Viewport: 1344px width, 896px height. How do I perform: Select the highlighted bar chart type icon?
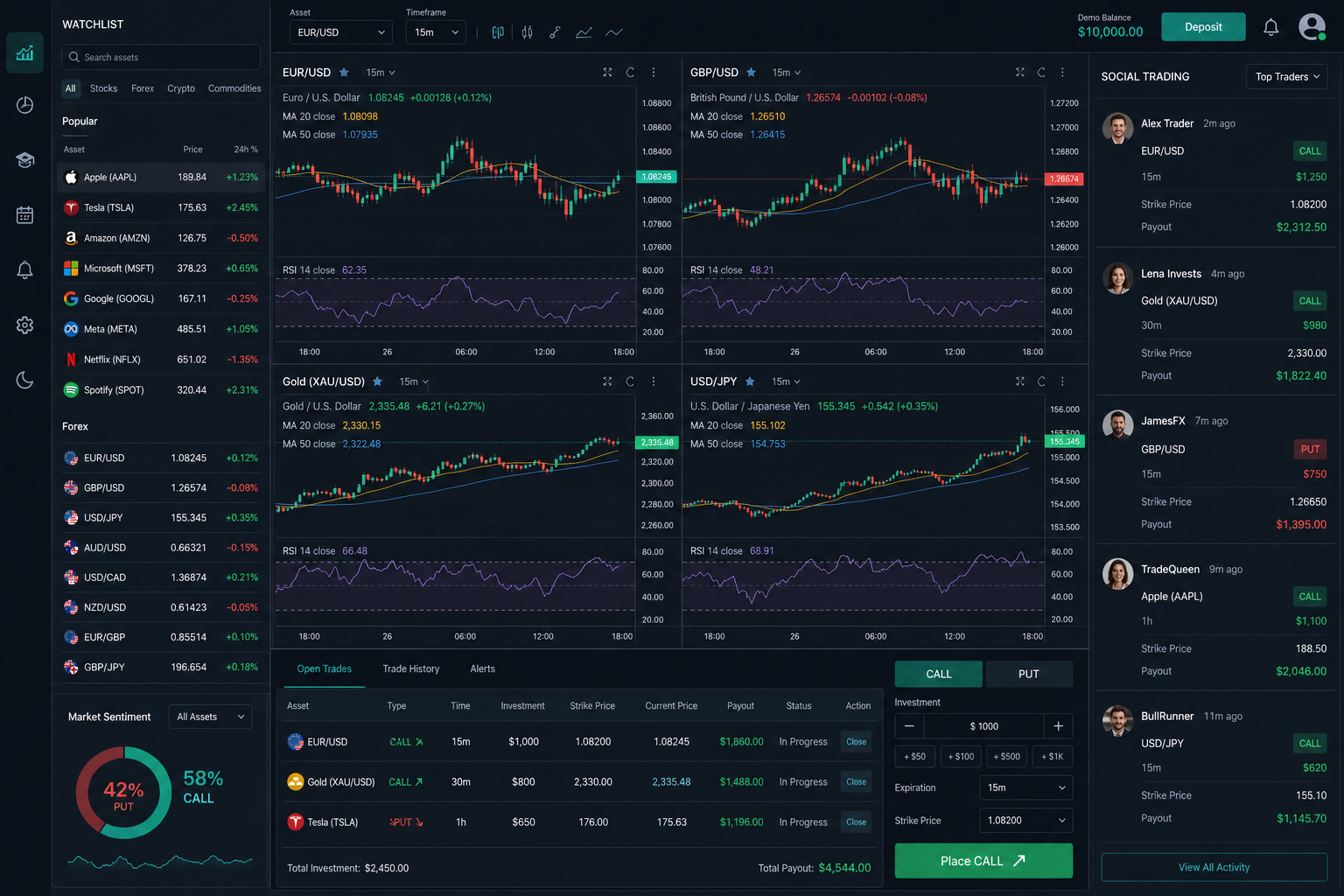click(x=498, y=32)
